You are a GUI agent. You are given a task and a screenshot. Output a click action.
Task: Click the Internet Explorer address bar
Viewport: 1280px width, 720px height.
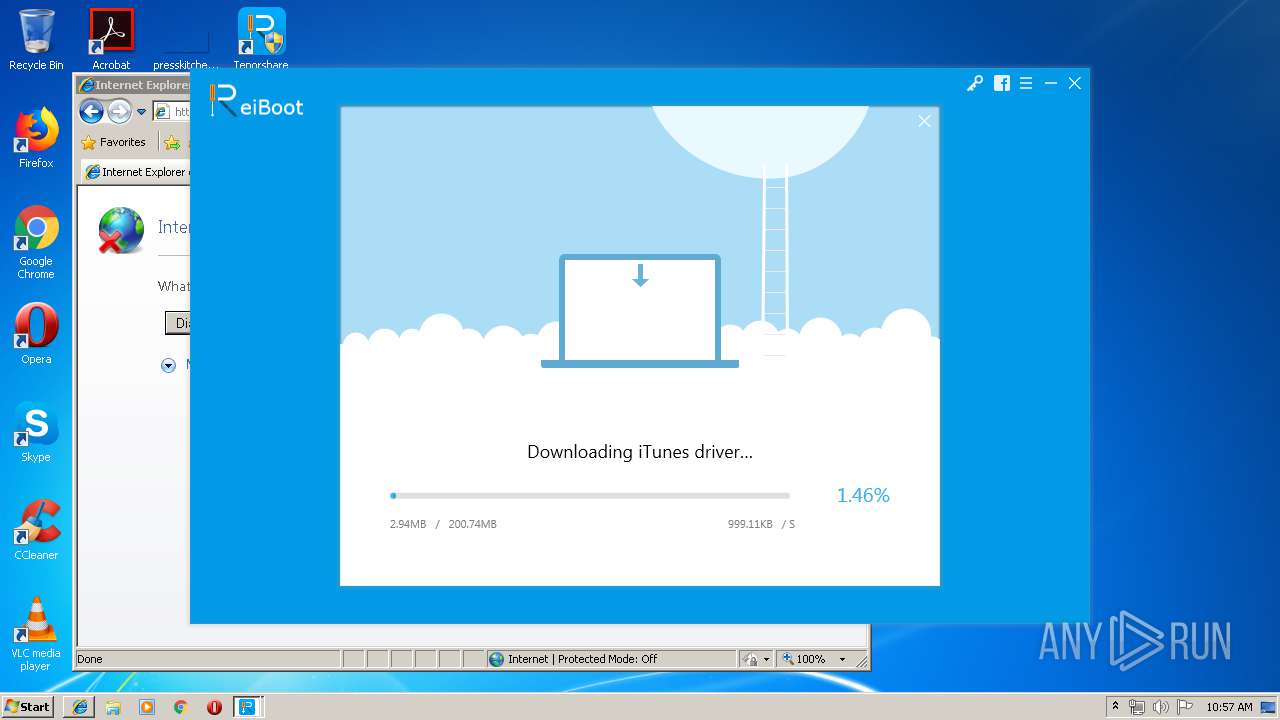pos(172,112)
